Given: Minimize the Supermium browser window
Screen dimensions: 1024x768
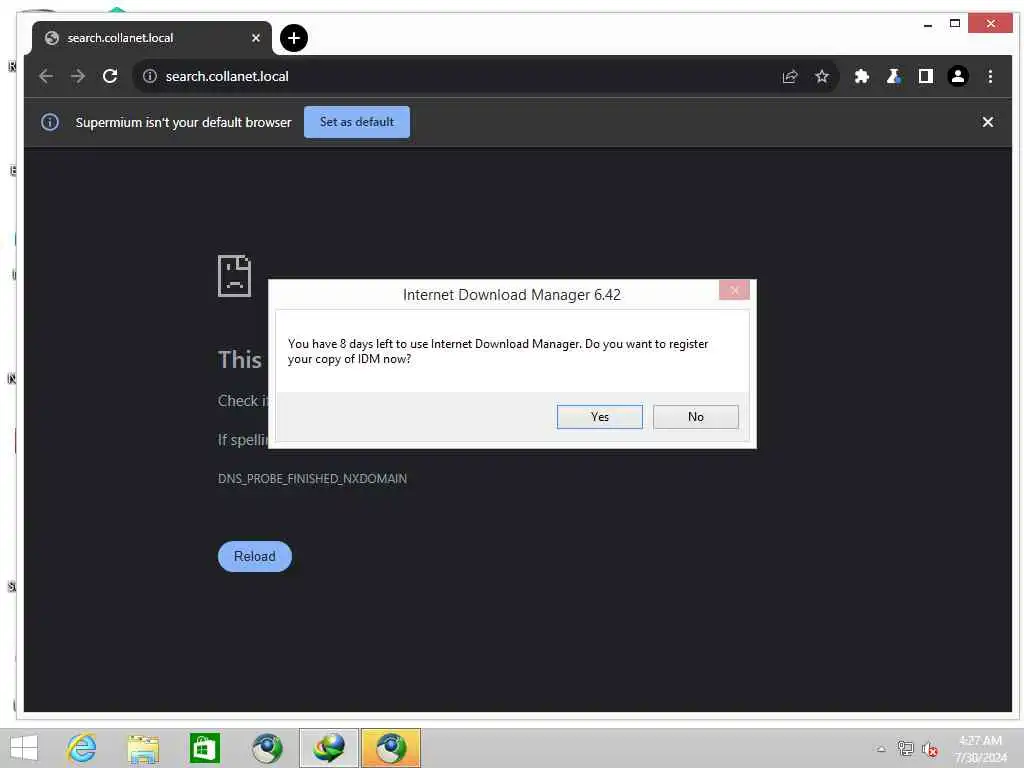Looking at the screenshot, I should click(x=927, y=24).
